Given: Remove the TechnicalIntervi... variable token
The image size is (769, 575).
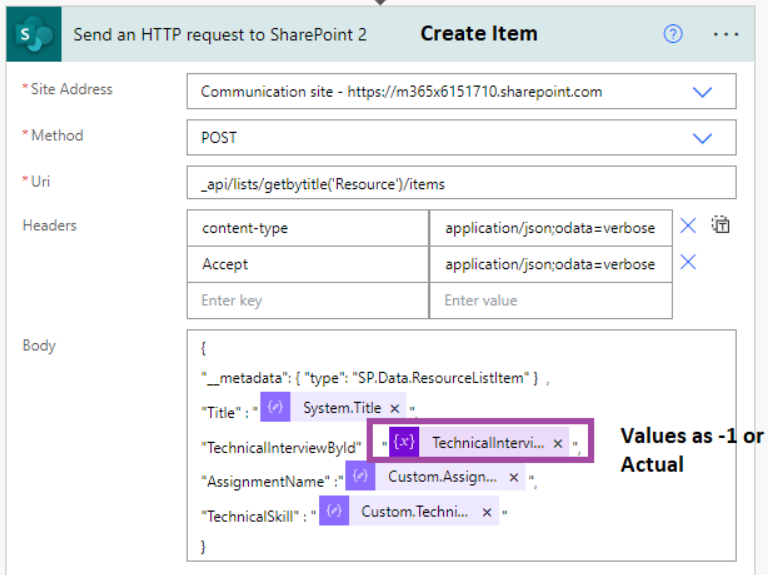Looking at the screenshot, I should pyautogui.click(x=558, y=444).
